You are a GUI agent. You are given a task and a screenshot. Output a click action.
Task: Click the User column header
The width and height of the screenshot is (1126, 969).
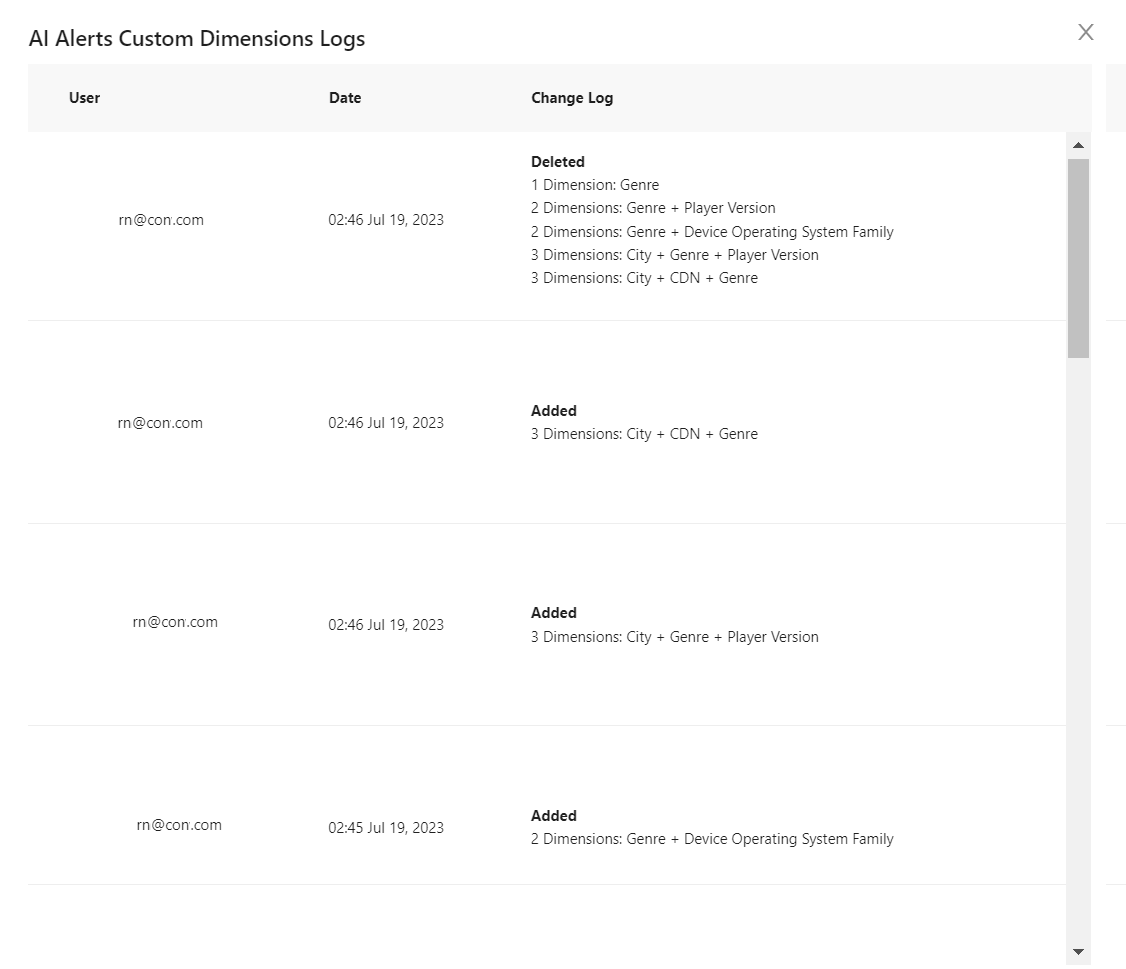point(84,98)
